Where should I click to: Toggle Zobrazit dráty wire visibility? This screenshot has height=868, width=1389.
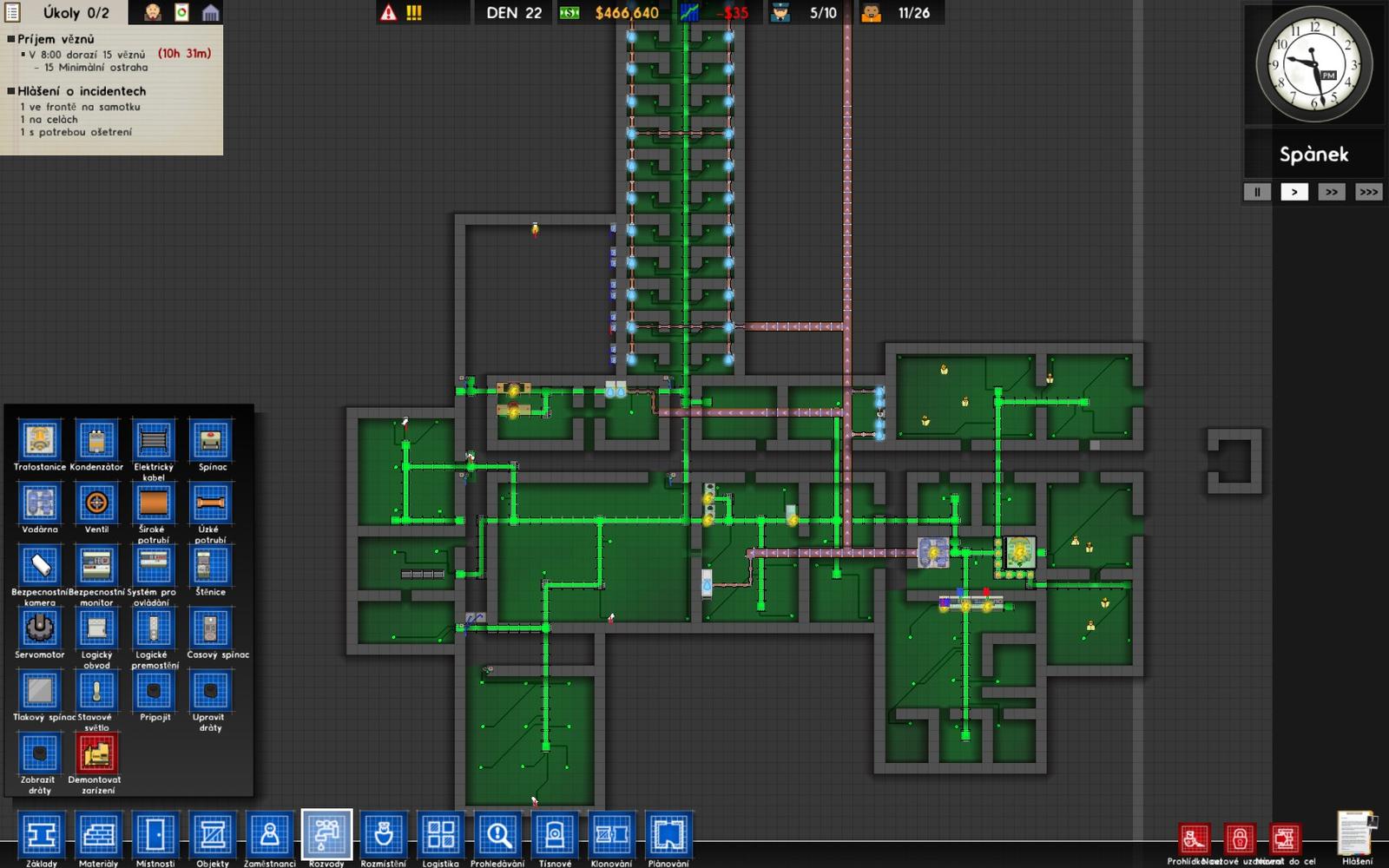click(40, 753)
